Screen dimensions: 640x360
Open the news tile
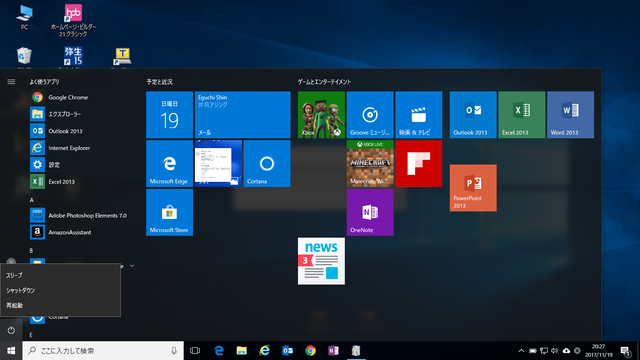point(321,261)
